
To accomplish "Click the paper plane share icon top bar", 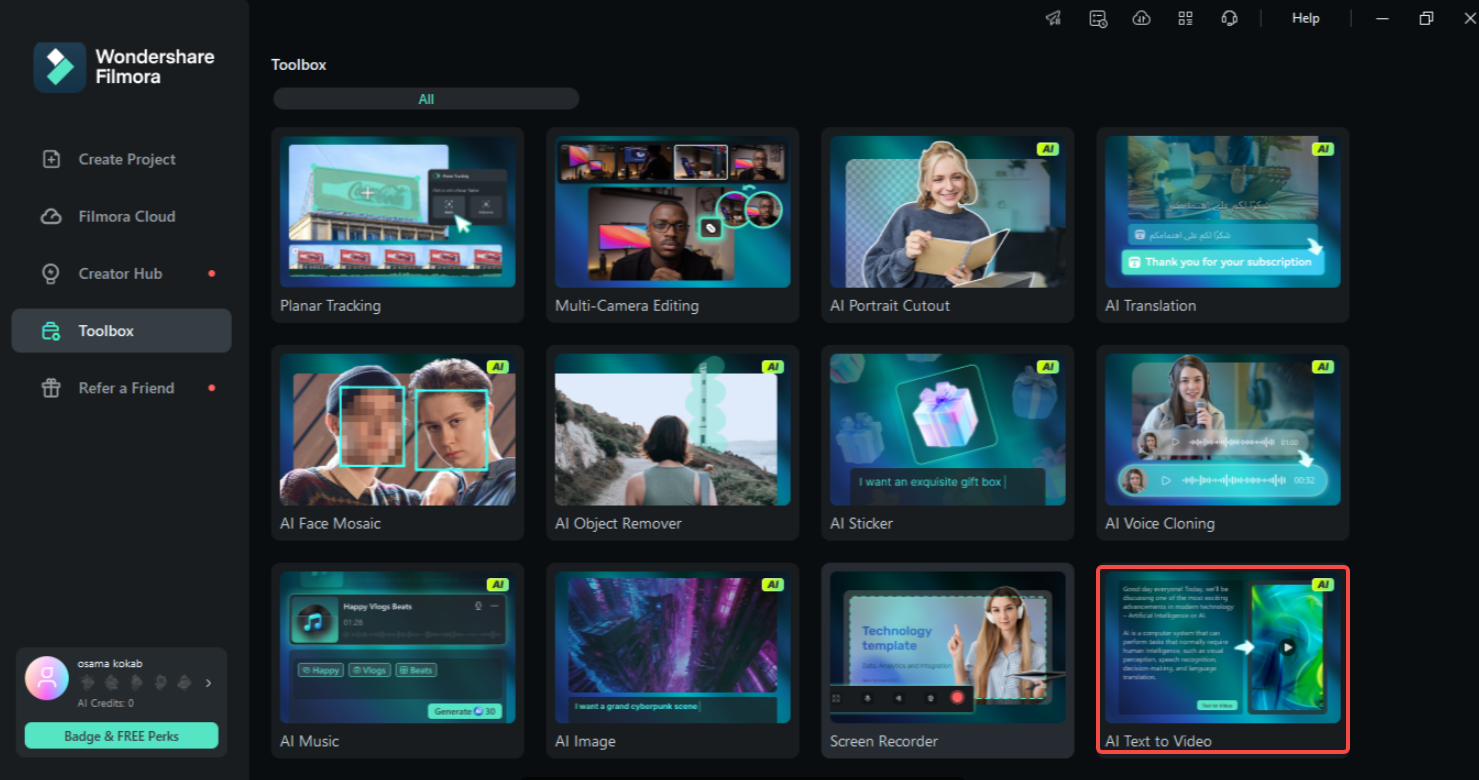I will pos(1052,18).
